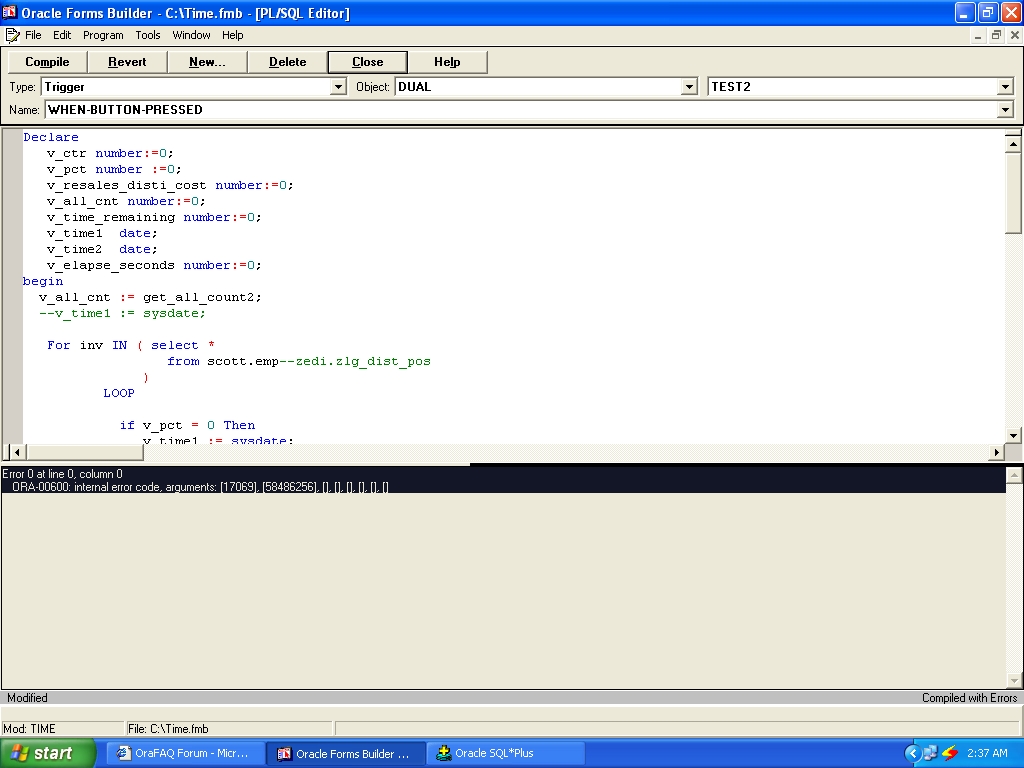Click the Declare keyword in code

tap(51, 137)
